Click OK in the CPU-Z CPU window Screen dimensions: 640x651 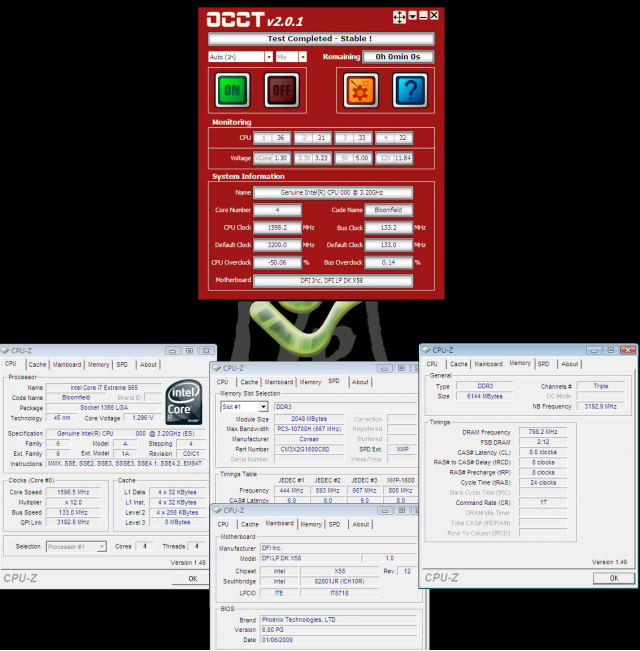193,578
